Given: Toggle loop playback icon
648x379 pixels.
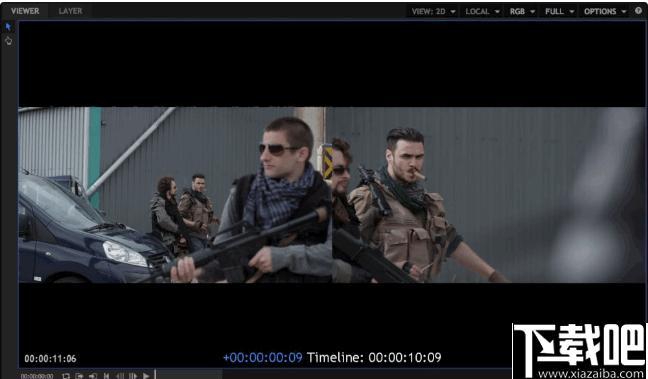Looking at the screenshot, I should [66, 376].
